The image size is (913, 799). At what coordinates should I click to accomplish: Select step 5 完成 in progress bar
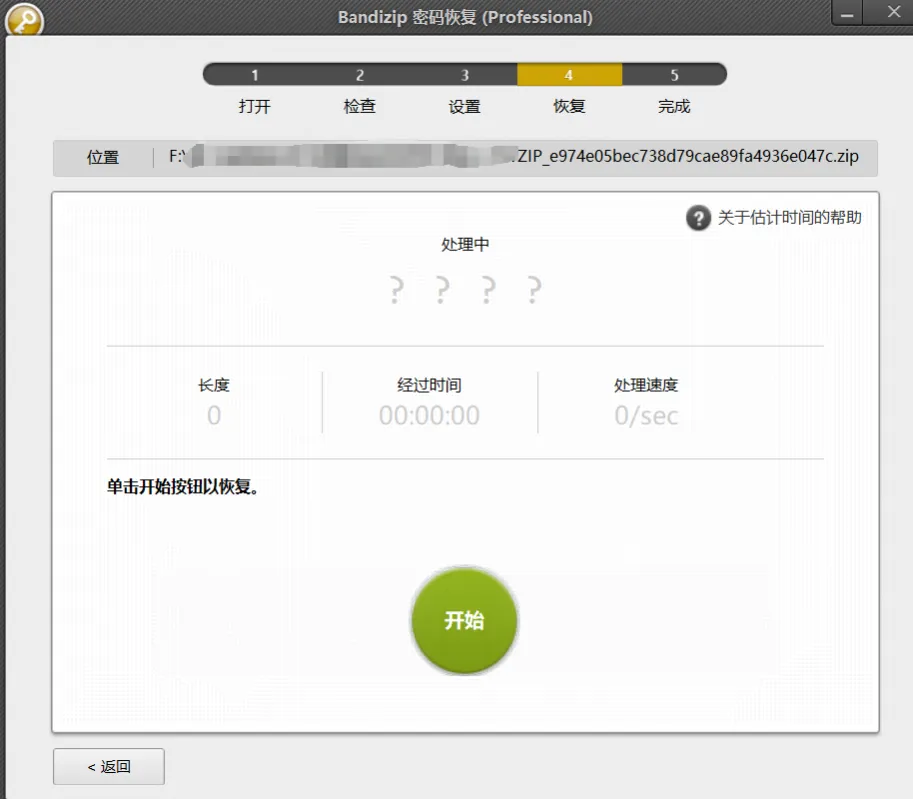[x=674, y=75]
